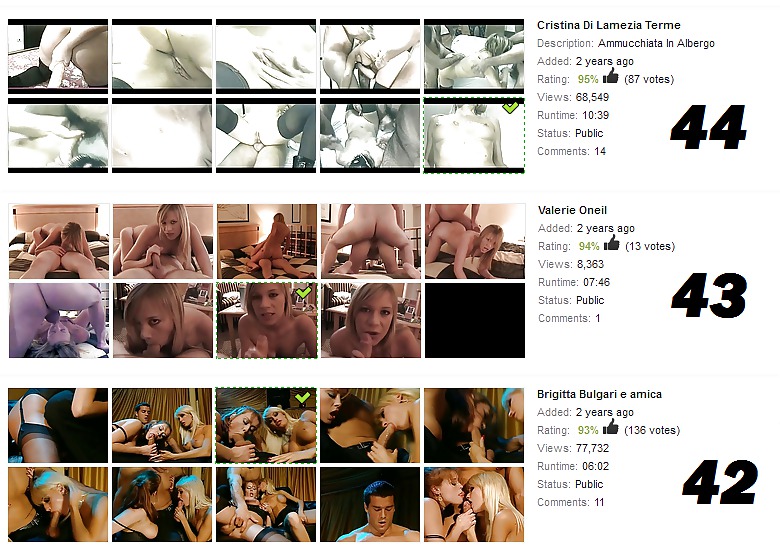Click the green checkmark in the Valerie Oneil thumbnails
Screen dimensions: 780x553
tap(304, 292)
